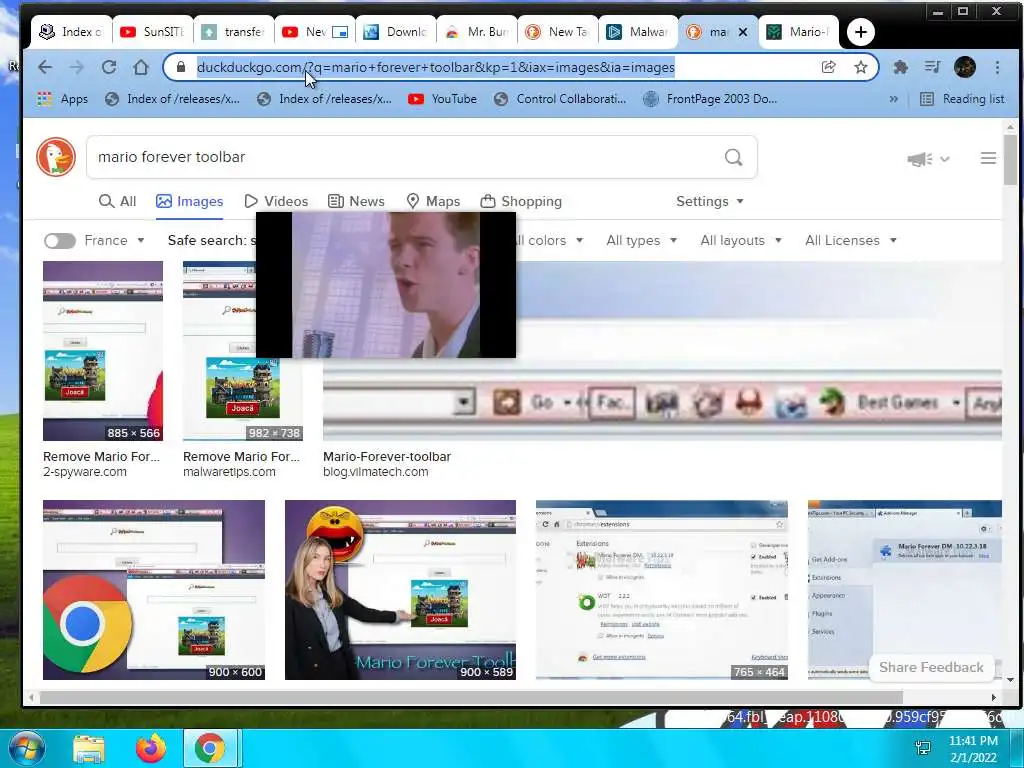Viewport: 1024px width, 768px height.
Task: Share this page from the address bar
Action: pyautogui.click(x=829, y=67)
